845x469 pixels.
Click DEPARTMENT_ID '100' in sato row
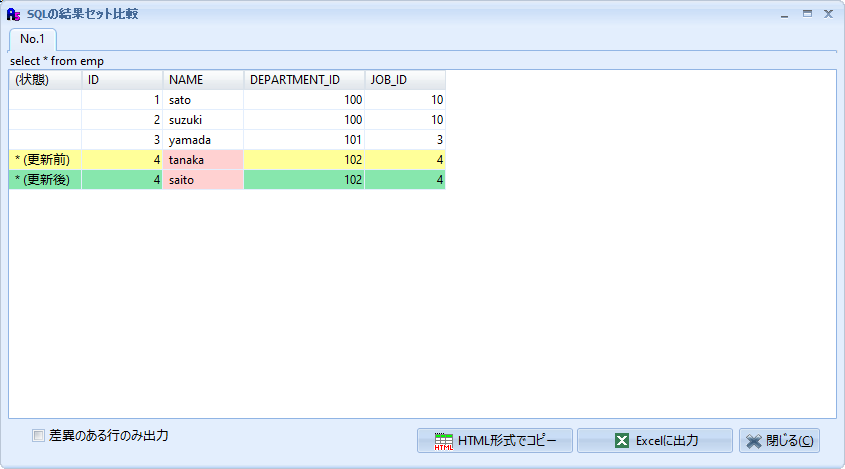(304, 100)
